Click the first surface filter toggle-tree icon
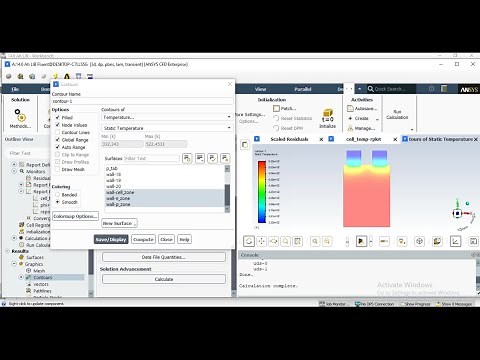Viewport: 480px width, 360px height. [187, 158]
